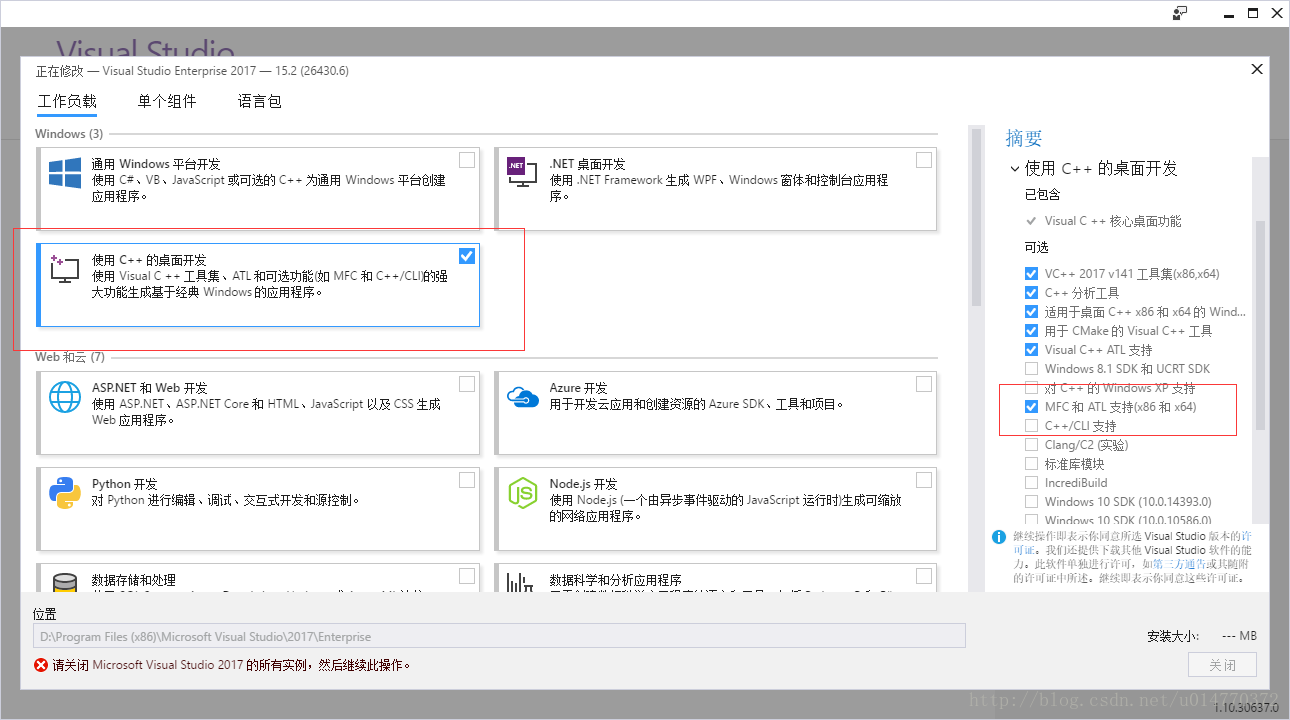
Task: Uncheck VC++ 2017 v141 toolset option
Action: coord(1031,274)
